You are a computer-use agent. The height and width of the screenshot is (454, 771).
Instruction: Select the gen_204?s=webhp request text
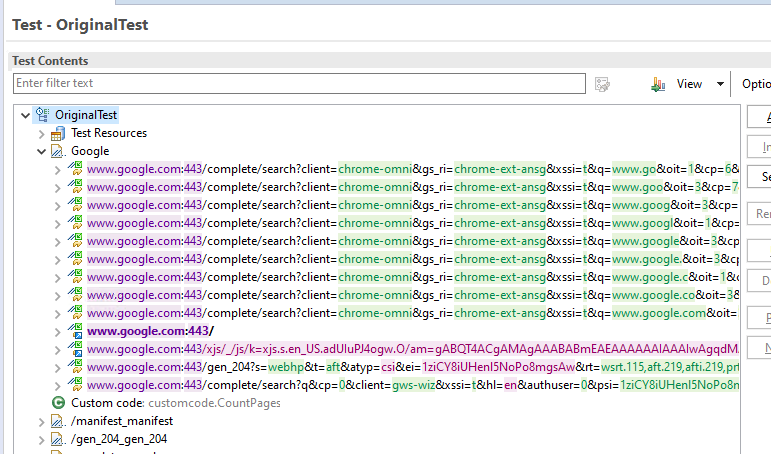coord(413,367)
